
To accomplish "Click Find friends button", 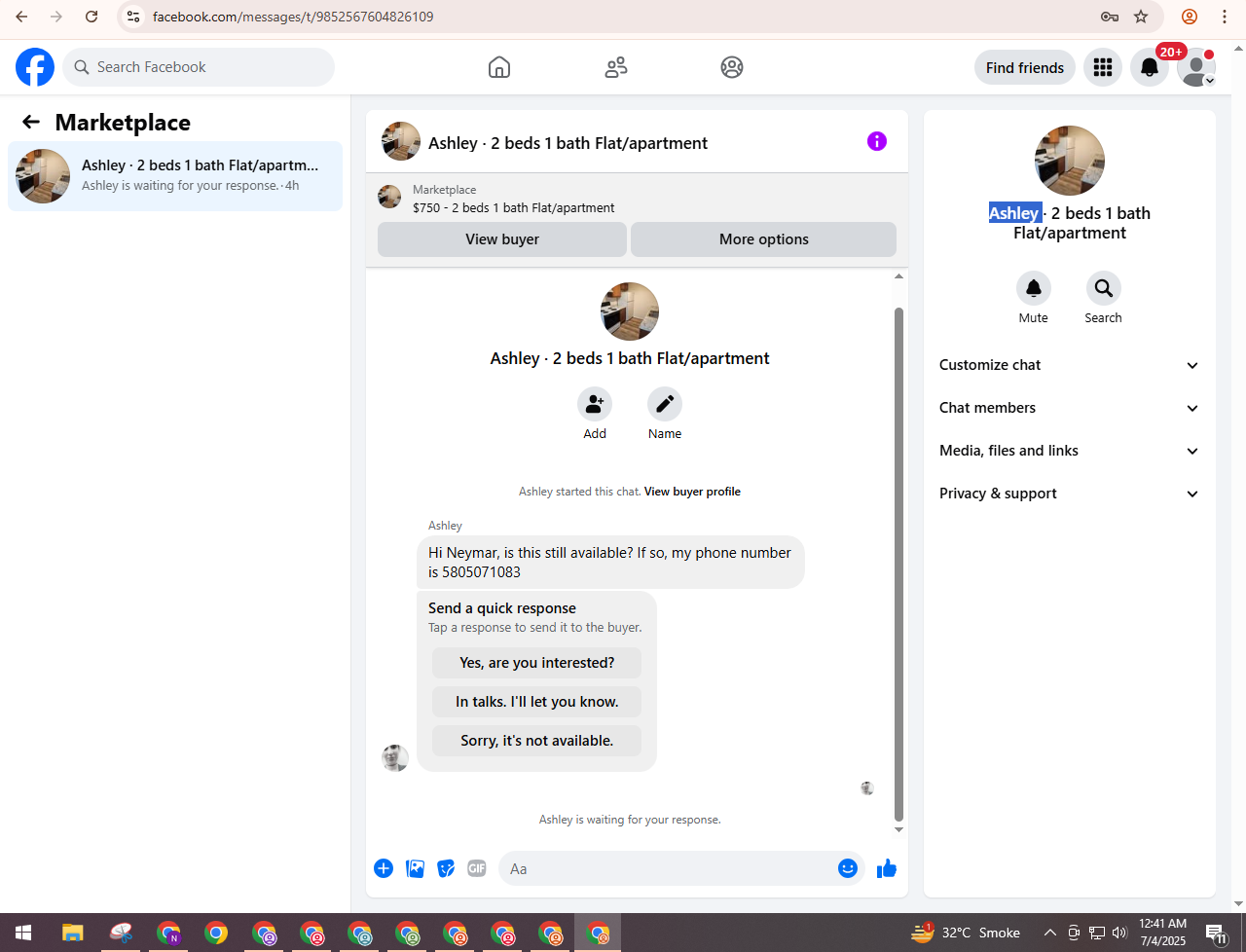I will tap(1025, 67).
